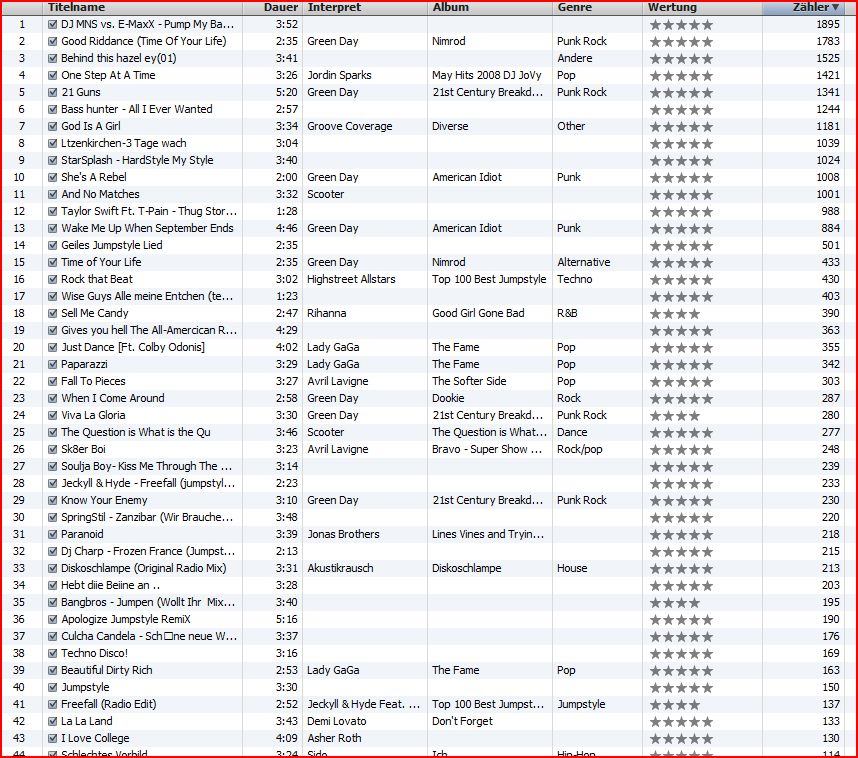Screen dimensions: 858x758
Task: Click the Interpret column header
Action: [364, 8]
